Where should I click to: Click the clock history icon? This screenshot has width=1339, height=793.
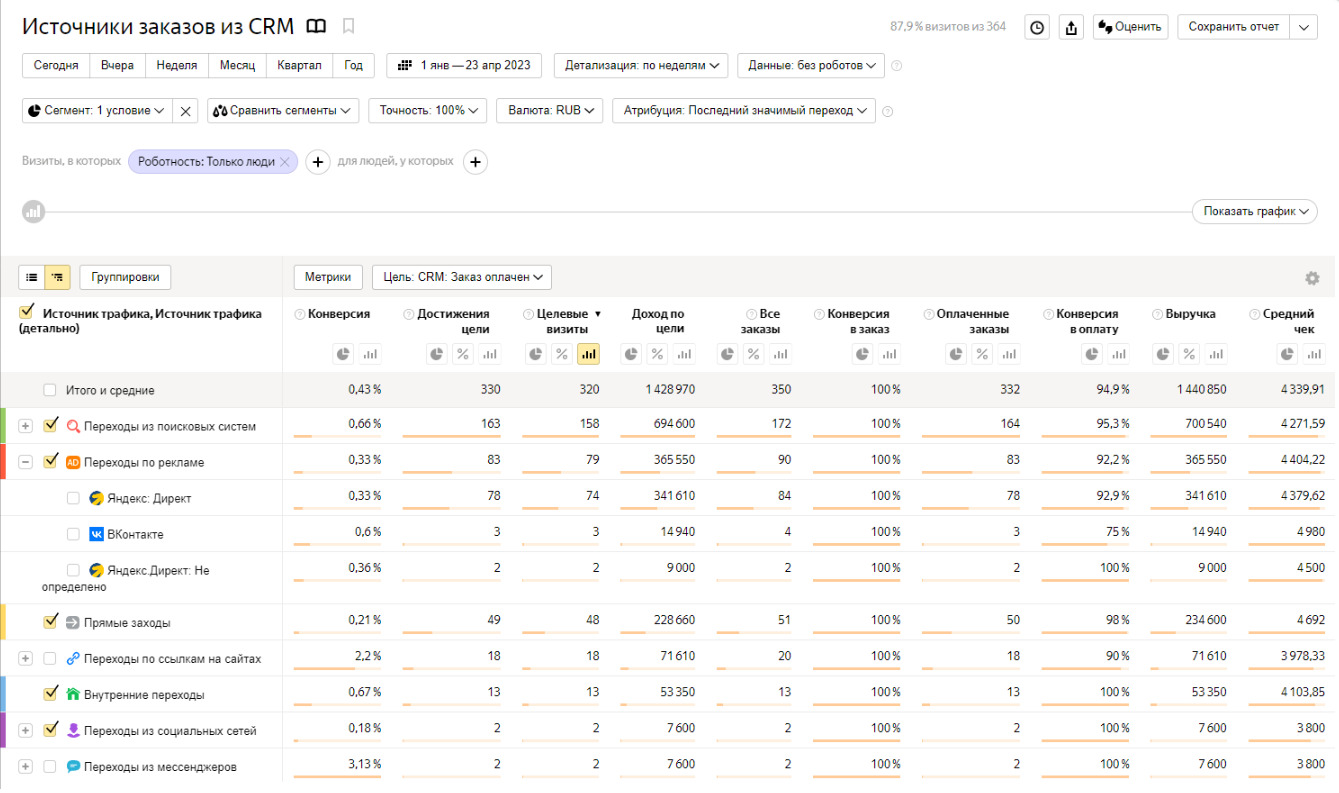point(1038,28)
